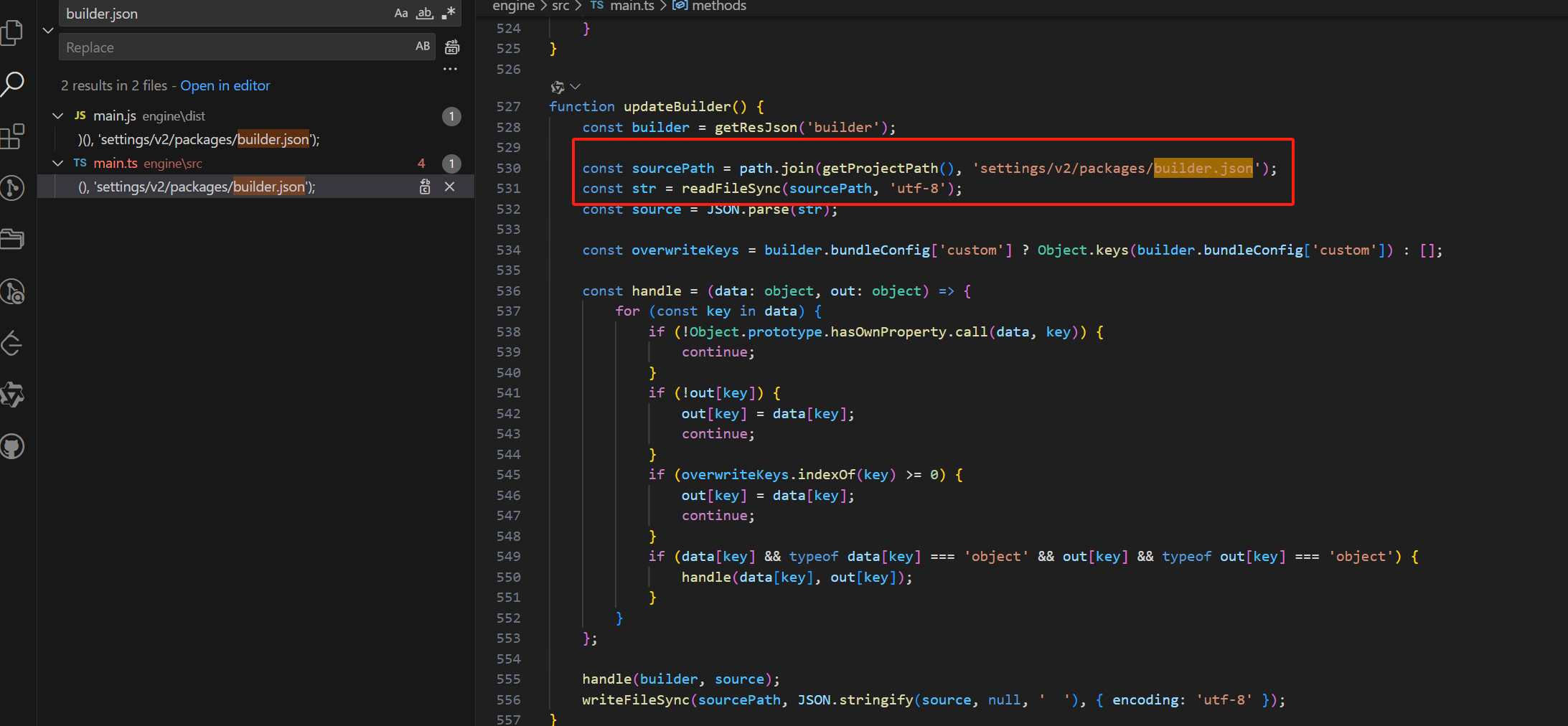Click the 'main.ts' breadcrumb segment

pos(632,6)
